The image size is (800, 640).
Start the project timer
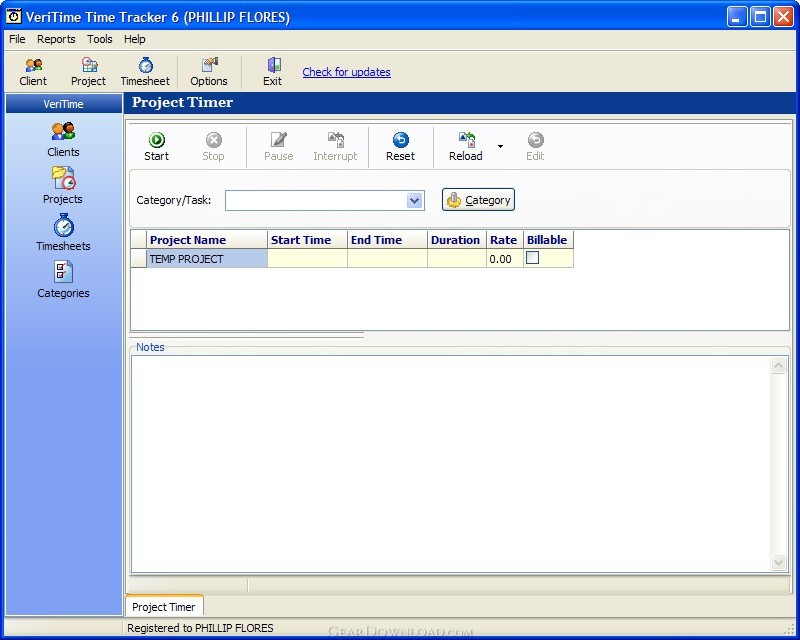[x=156, y=146]
